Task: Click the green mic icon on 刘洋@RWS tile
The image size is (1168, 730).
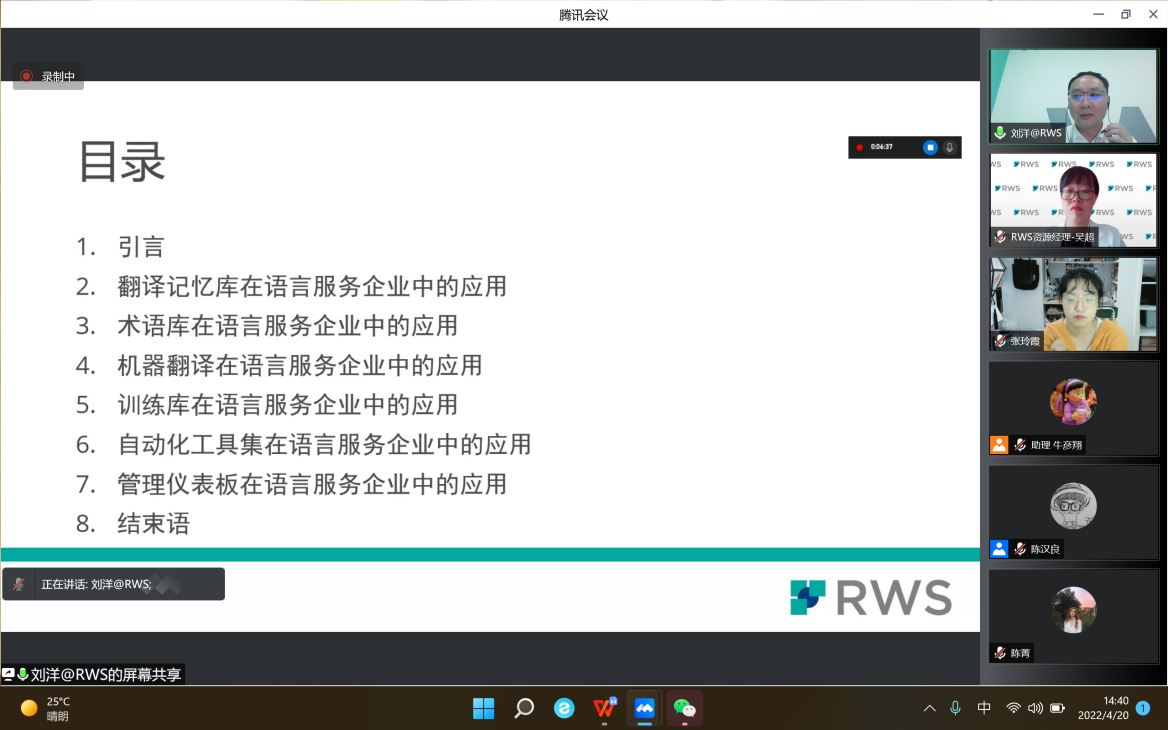Action: (1000, 133)
